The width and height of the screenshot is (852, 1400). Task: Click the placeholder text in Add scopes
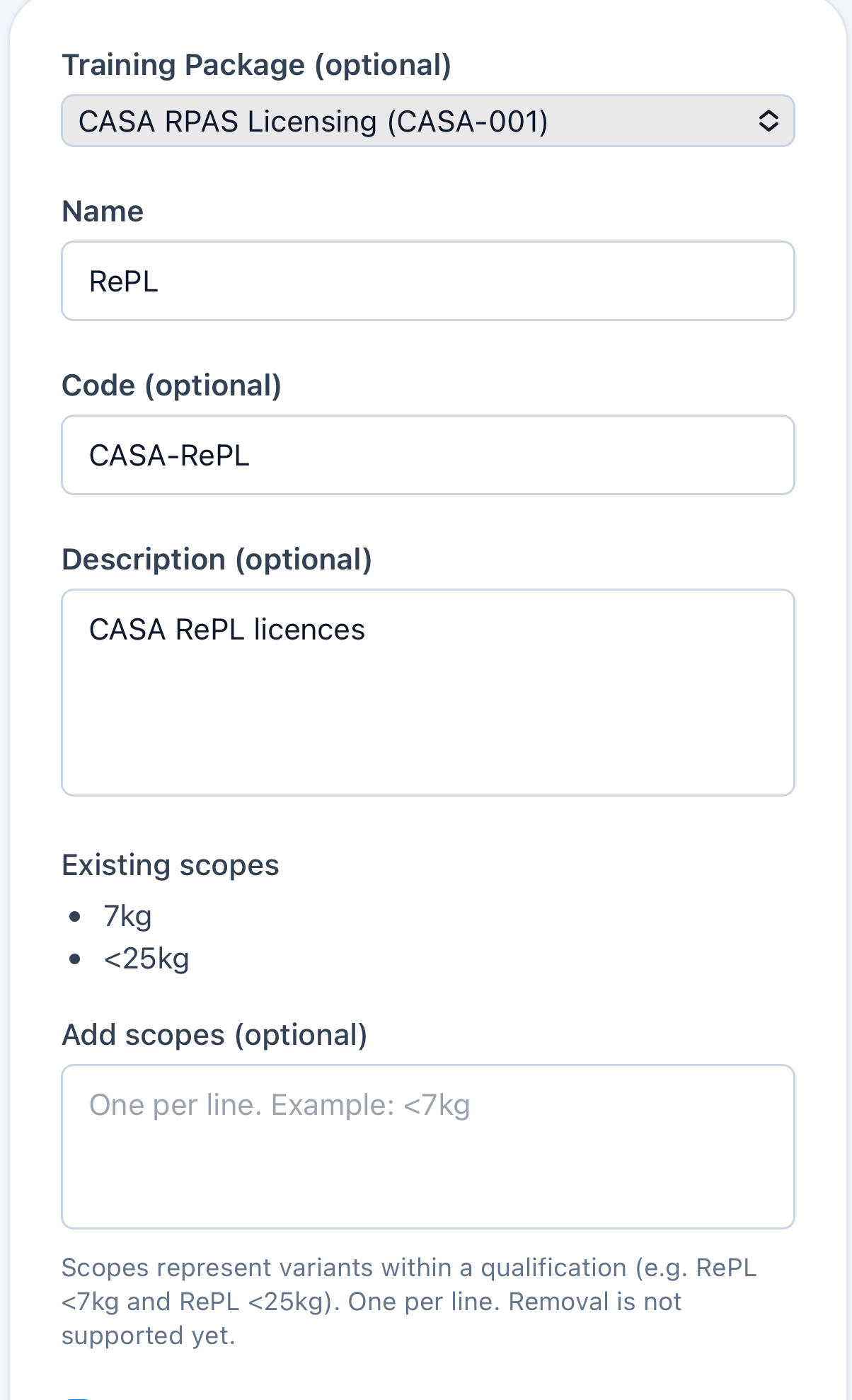(x=280, y=1104)
